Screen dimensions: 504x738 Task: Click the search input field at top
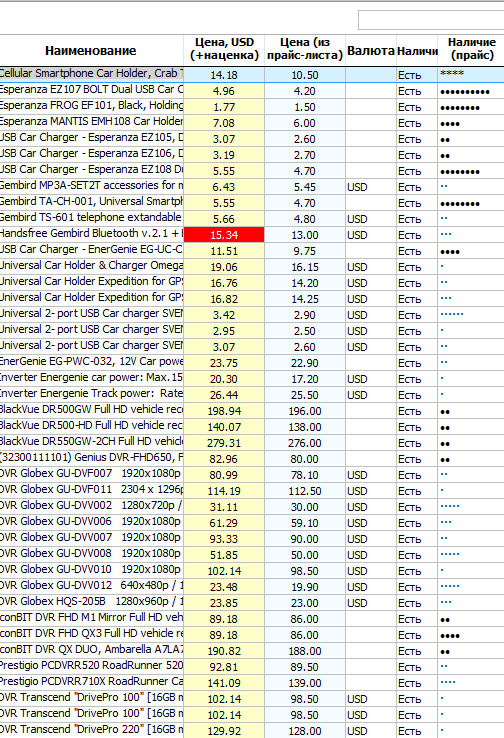431,20
